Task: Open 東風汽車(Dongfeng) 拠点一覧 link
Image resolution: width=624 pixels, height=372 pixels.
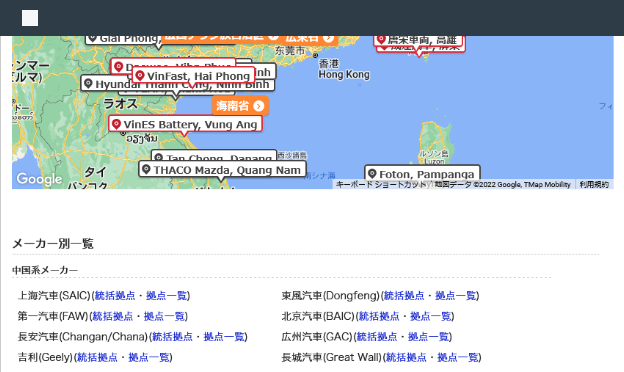Action: [456, 296]
